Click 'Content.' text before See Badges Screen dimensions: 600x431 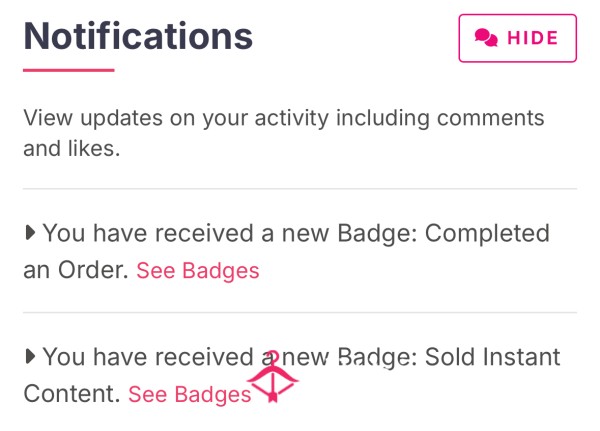[72, 394]
